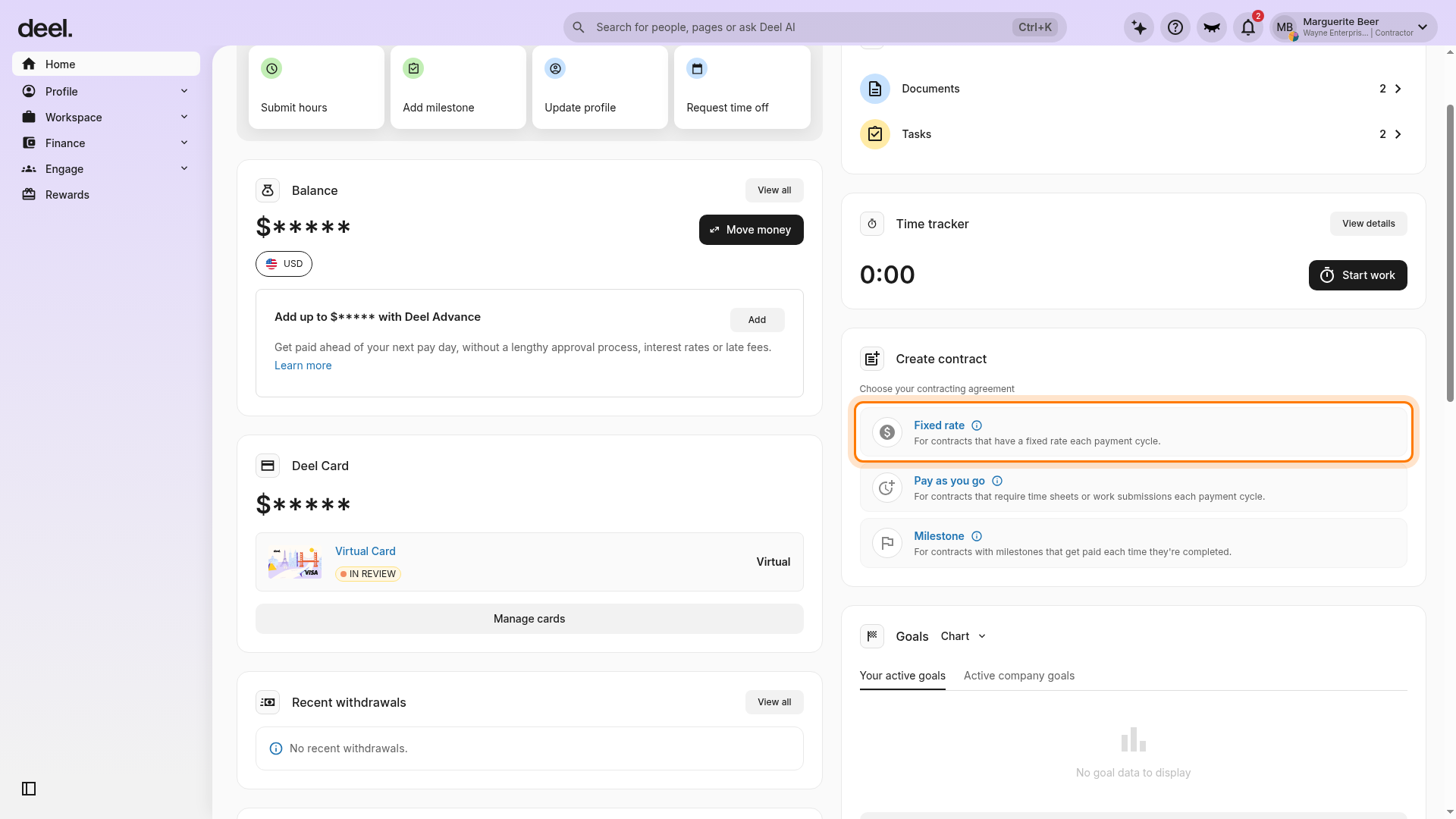Click the IN REVIEW status badge

pos(368,574)
